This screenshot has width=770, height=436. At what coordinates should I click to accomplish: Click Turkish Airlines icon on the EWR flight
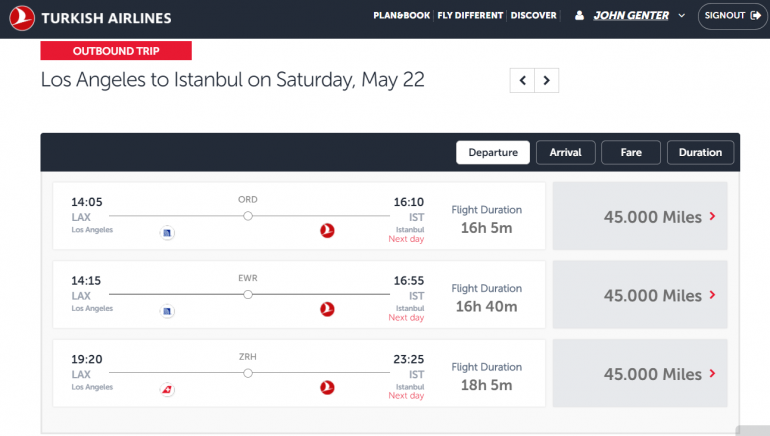(x=326, y=310)
